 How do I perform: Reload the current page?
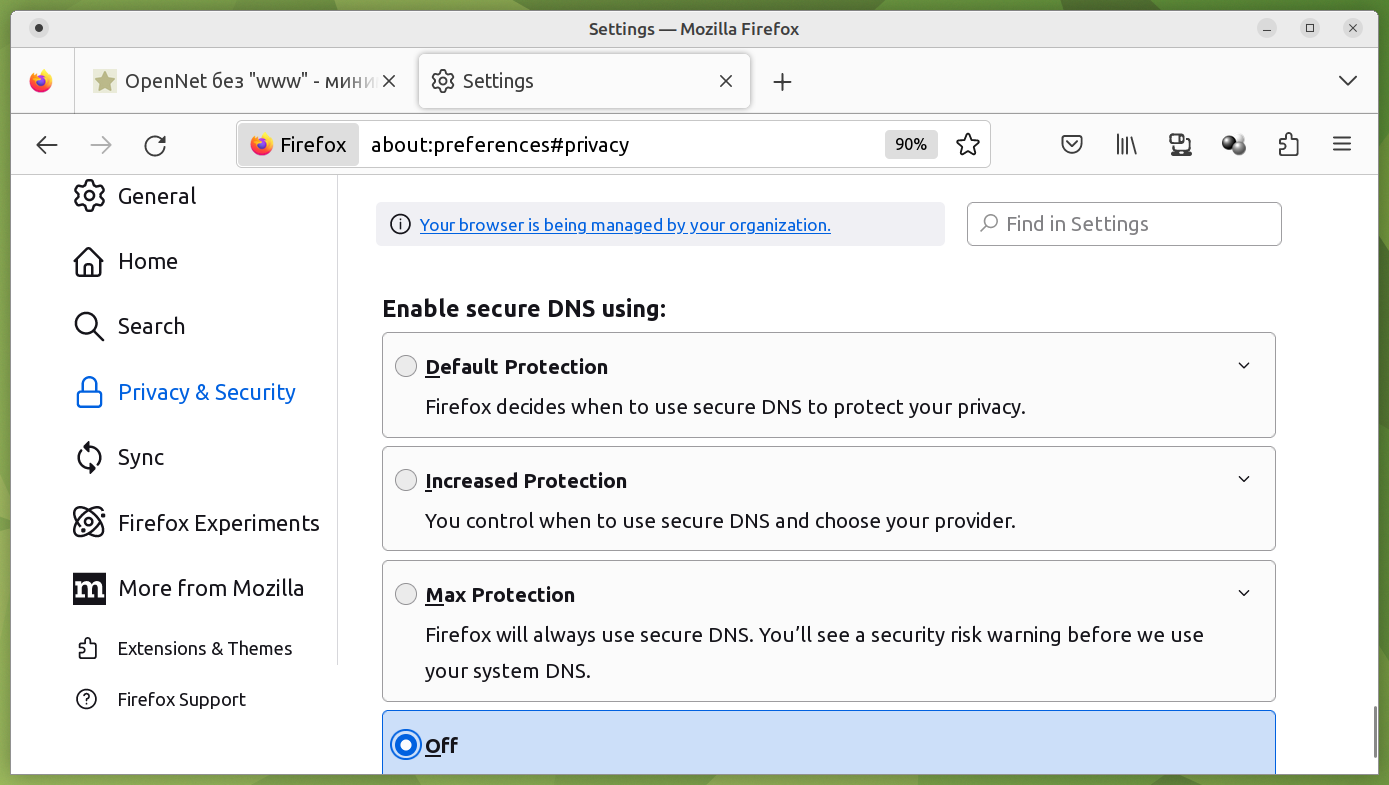(155, 146)
